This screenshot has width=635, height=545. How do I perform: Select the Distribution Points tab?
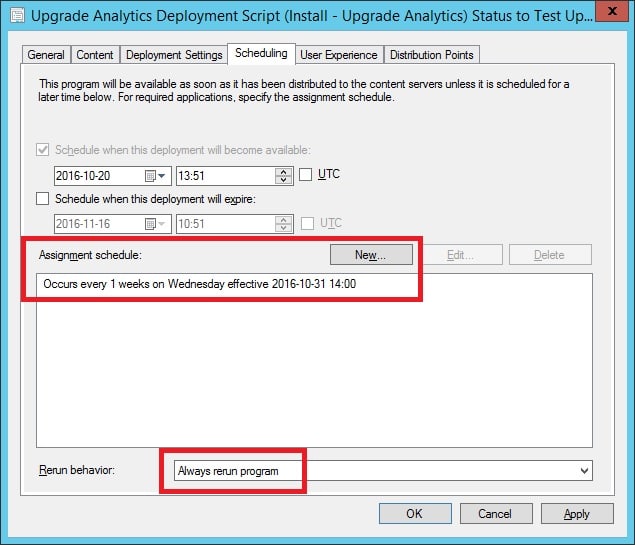point(432,55)
